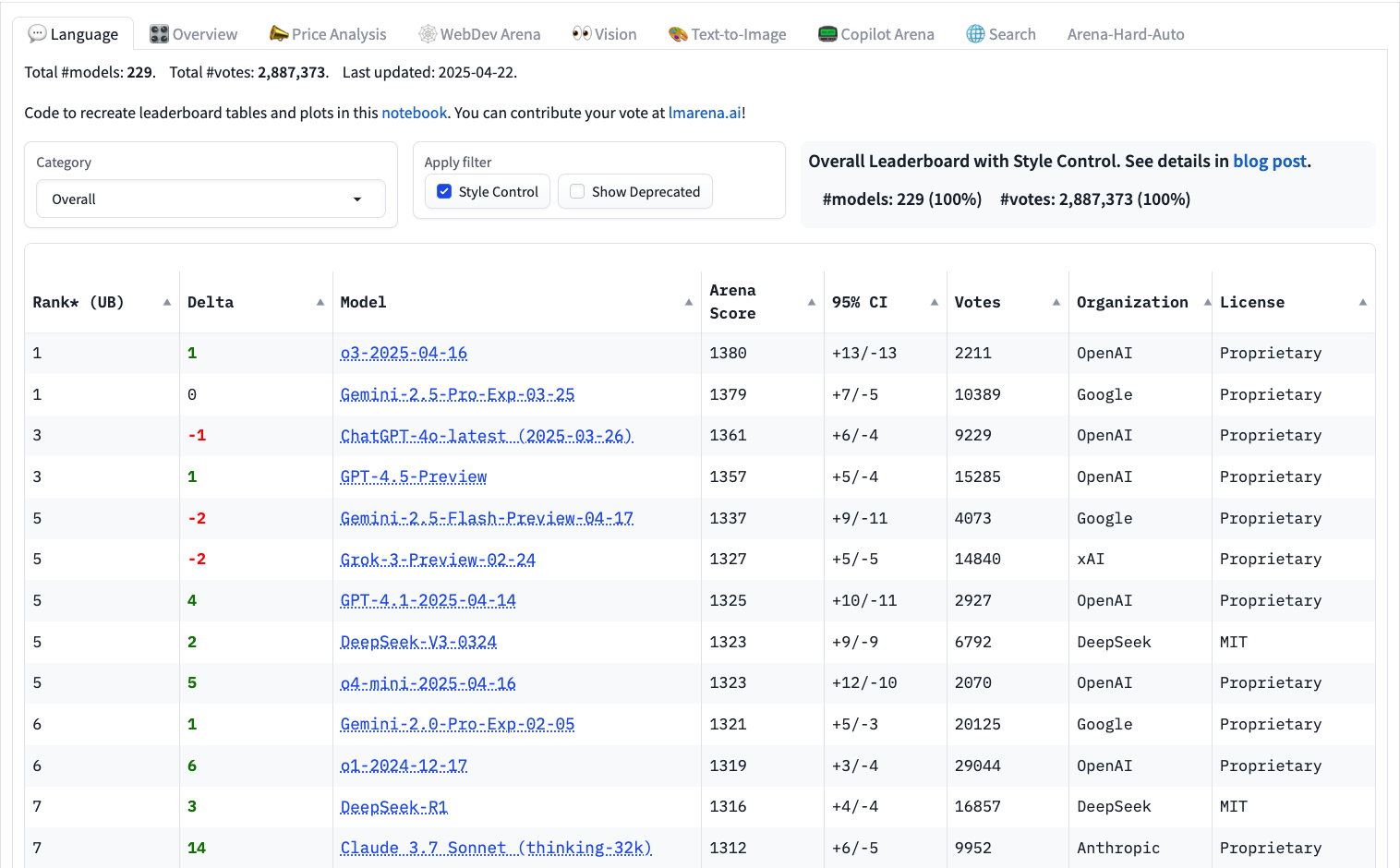This screenshot has width=1400, height=868.
Task: Sort the Votes column using its arrow
Action: (1056, 302)
